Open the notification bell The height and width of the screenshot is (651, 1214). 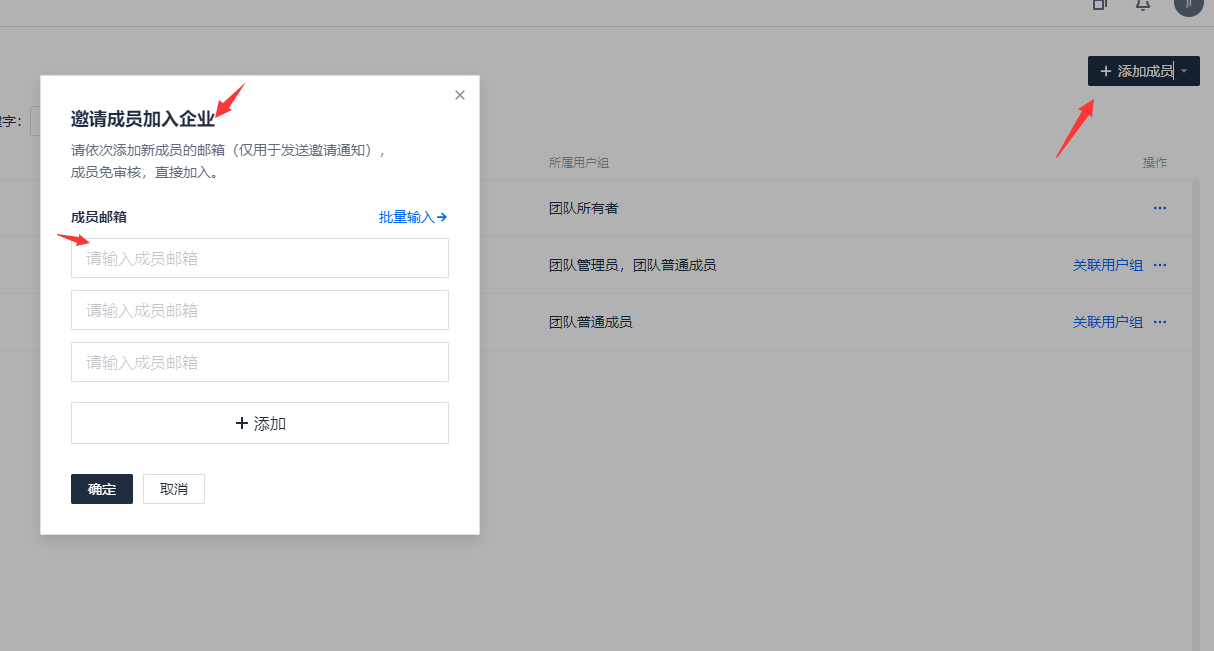click(x=1143, y=5)
